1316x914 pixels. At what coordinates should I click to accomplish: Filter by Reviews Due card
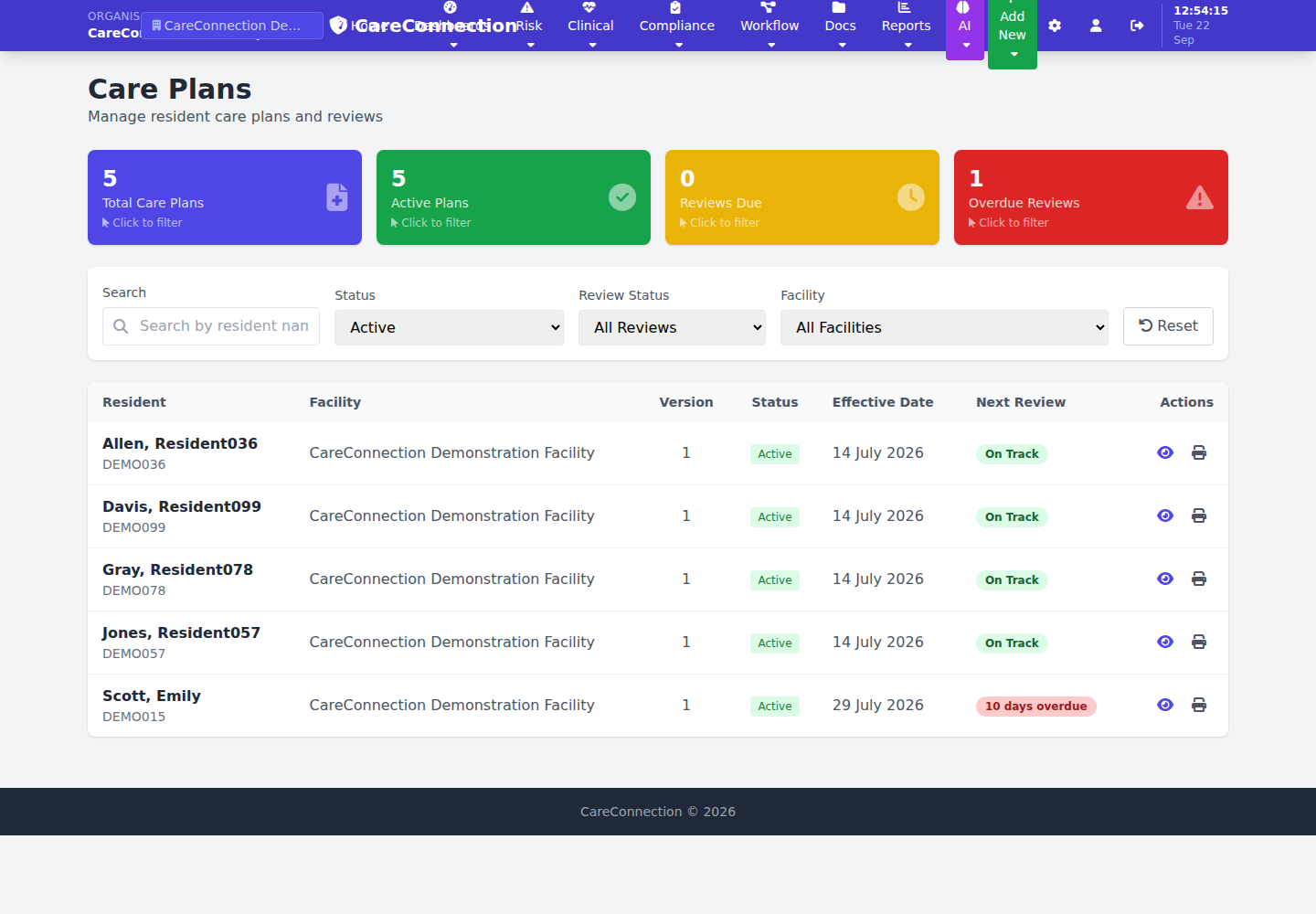click(x=802, y=197)
